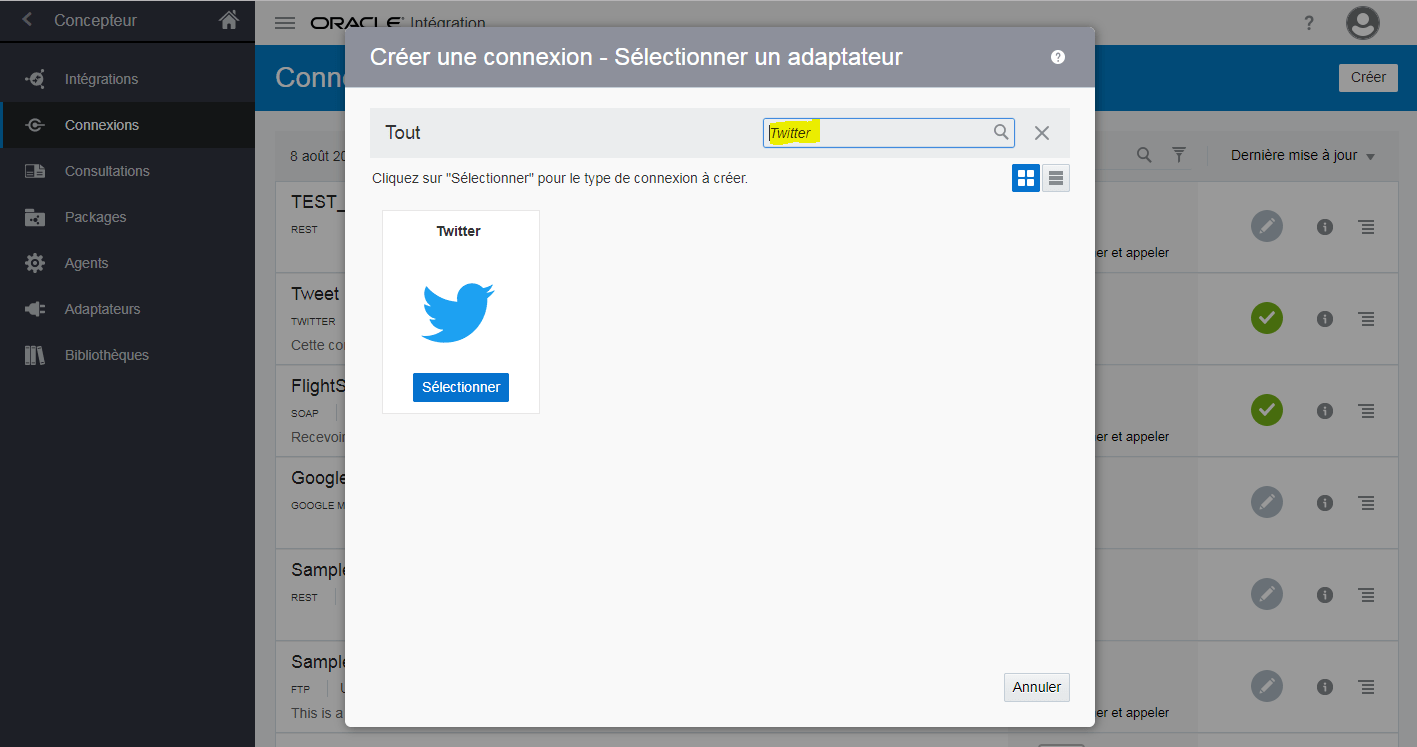Toggle the connections filter funnel
The image size is (1417, 747).
pos(1179,155)
